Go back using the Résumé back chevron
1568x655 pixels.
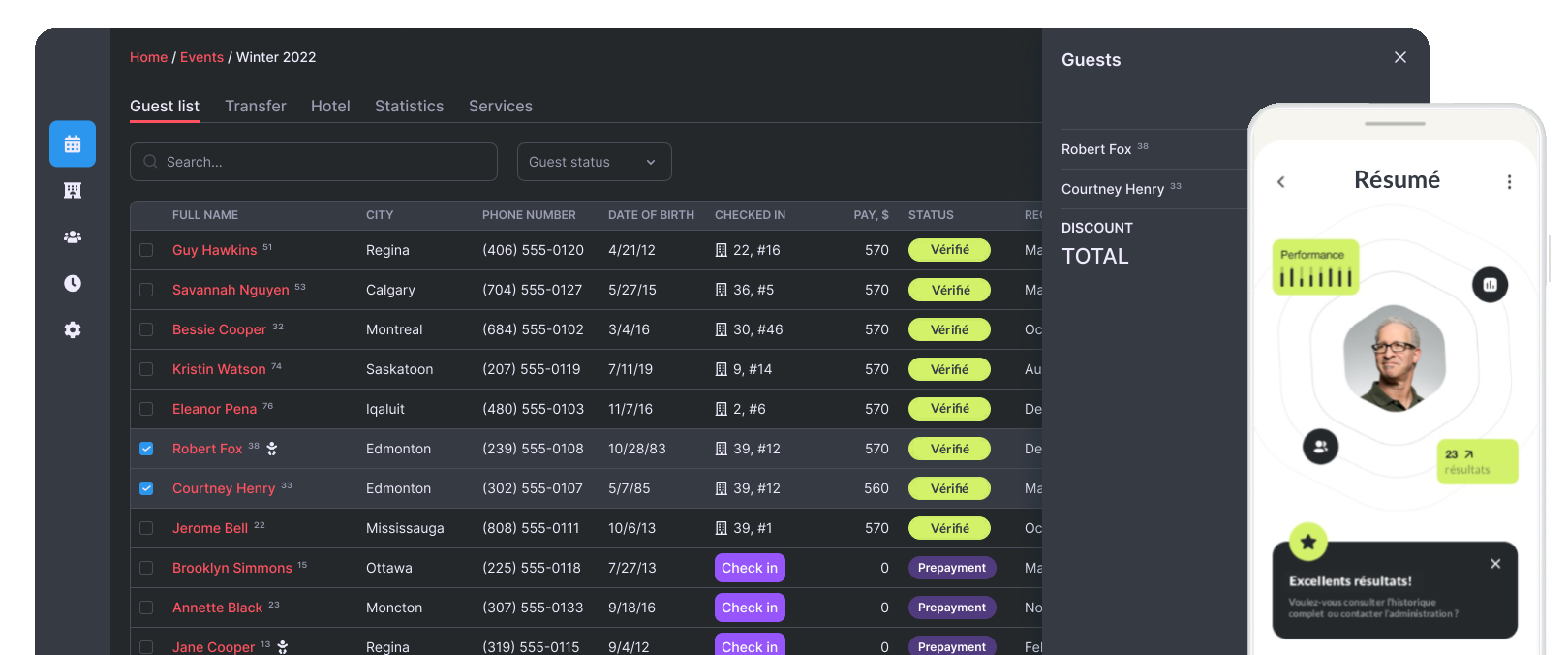(x=1281, y=182)
